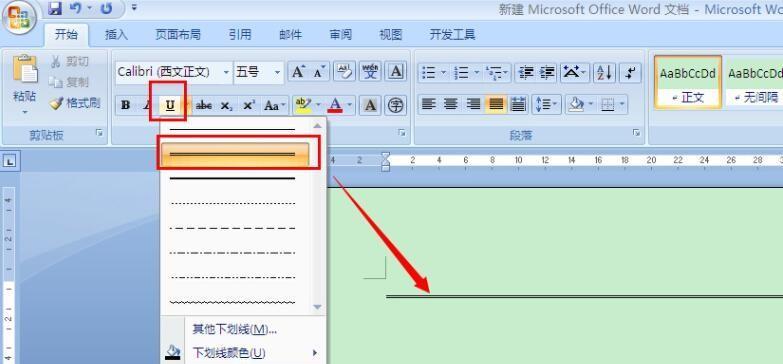The image size is (783, 364).
Task: Open the 页面布局 ribbon tab
Action: pos(178,34)
